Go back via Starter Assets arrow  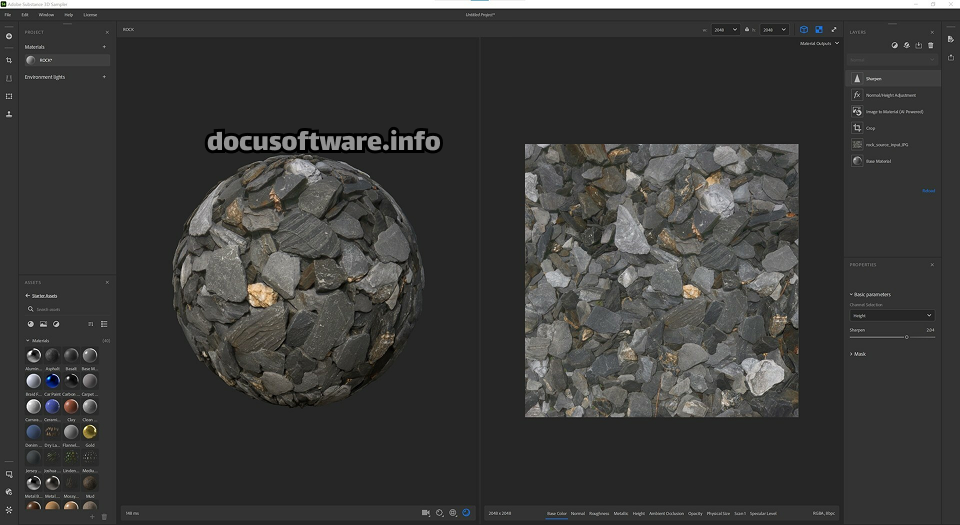(x=28, y=296)
